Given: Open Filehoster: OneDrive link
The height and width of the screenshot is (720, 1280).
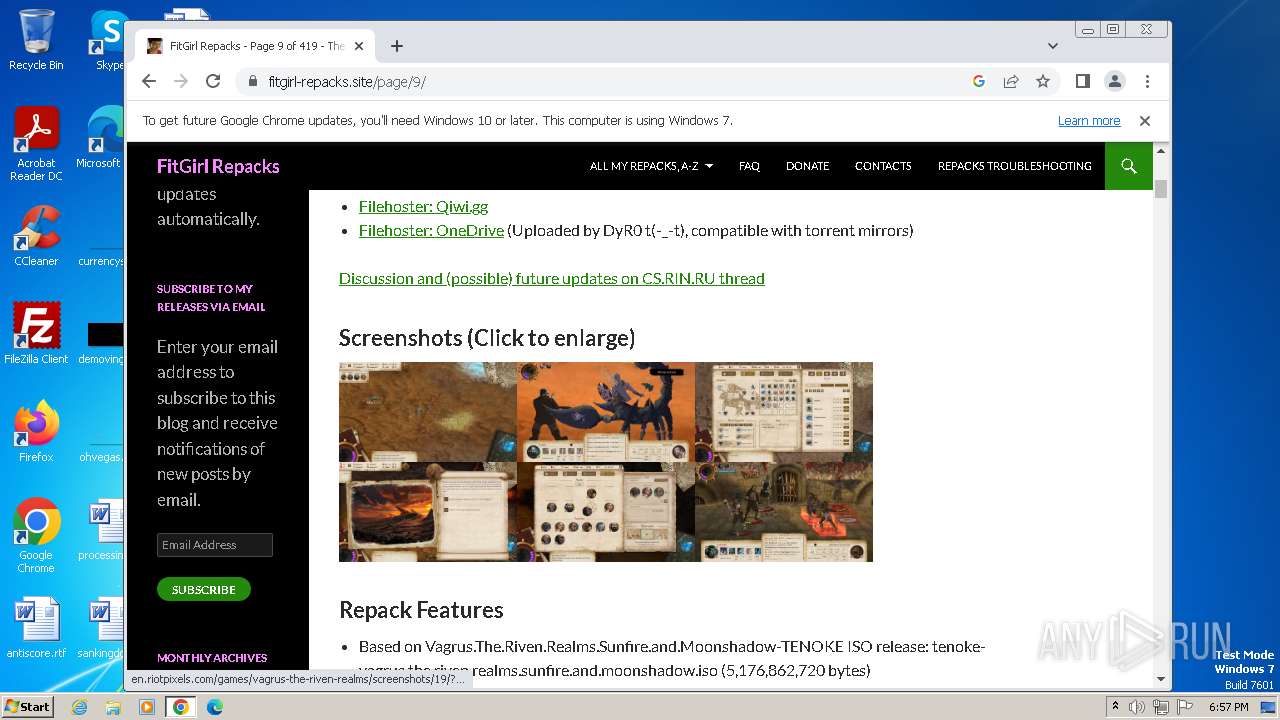Looking at the screenshot, I should click(431, 231).
